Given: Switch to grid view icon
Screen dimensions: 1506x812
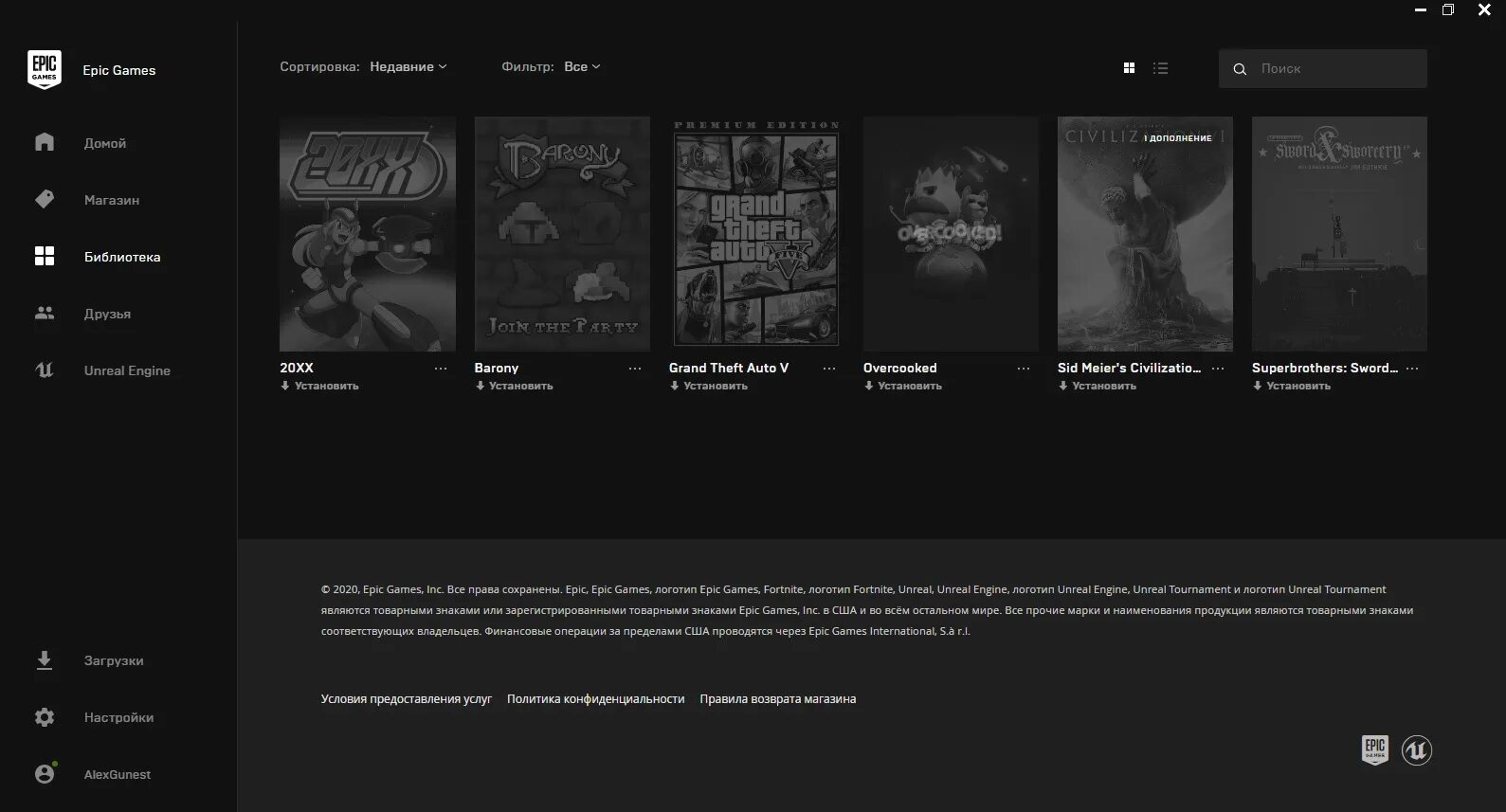Looking at the screenshot, I should click(1129, 68).
